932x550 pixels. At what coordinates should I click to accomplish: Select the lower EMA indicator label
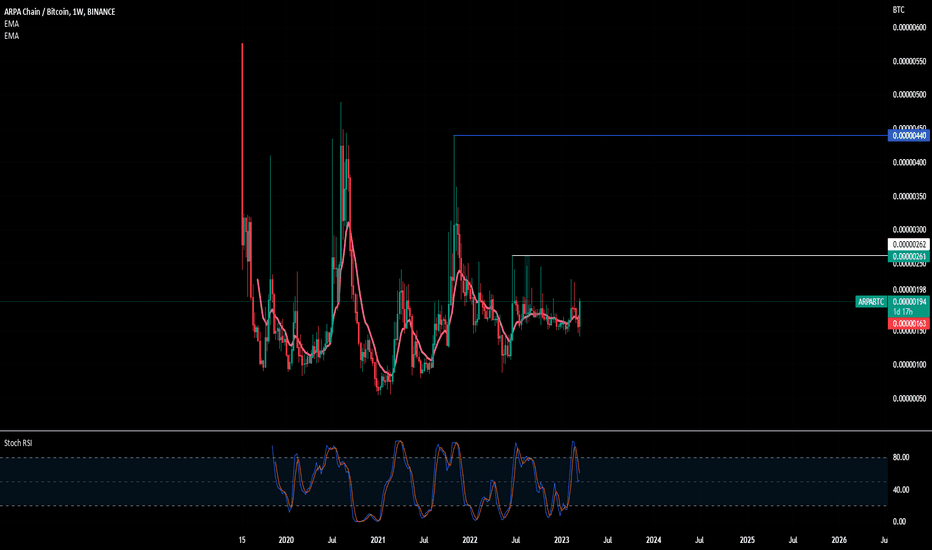[11, 36]
